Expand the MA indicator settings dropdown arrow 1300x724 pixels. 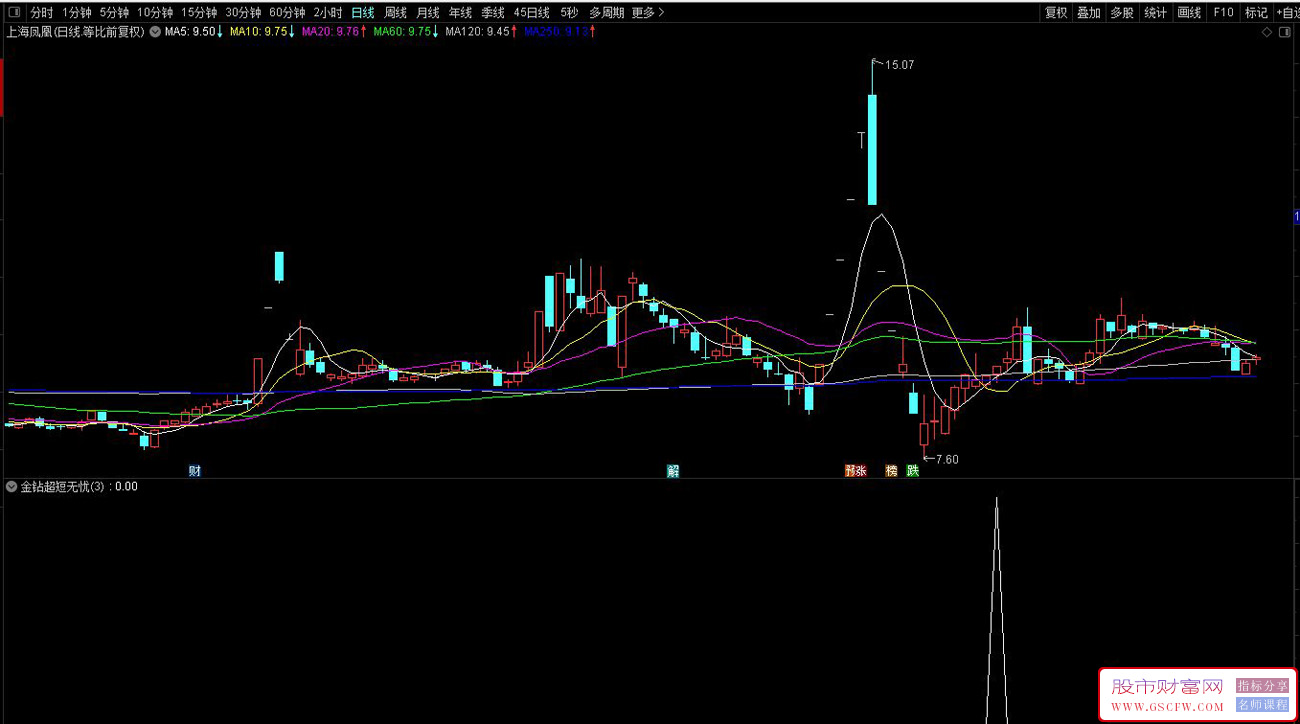155,32
